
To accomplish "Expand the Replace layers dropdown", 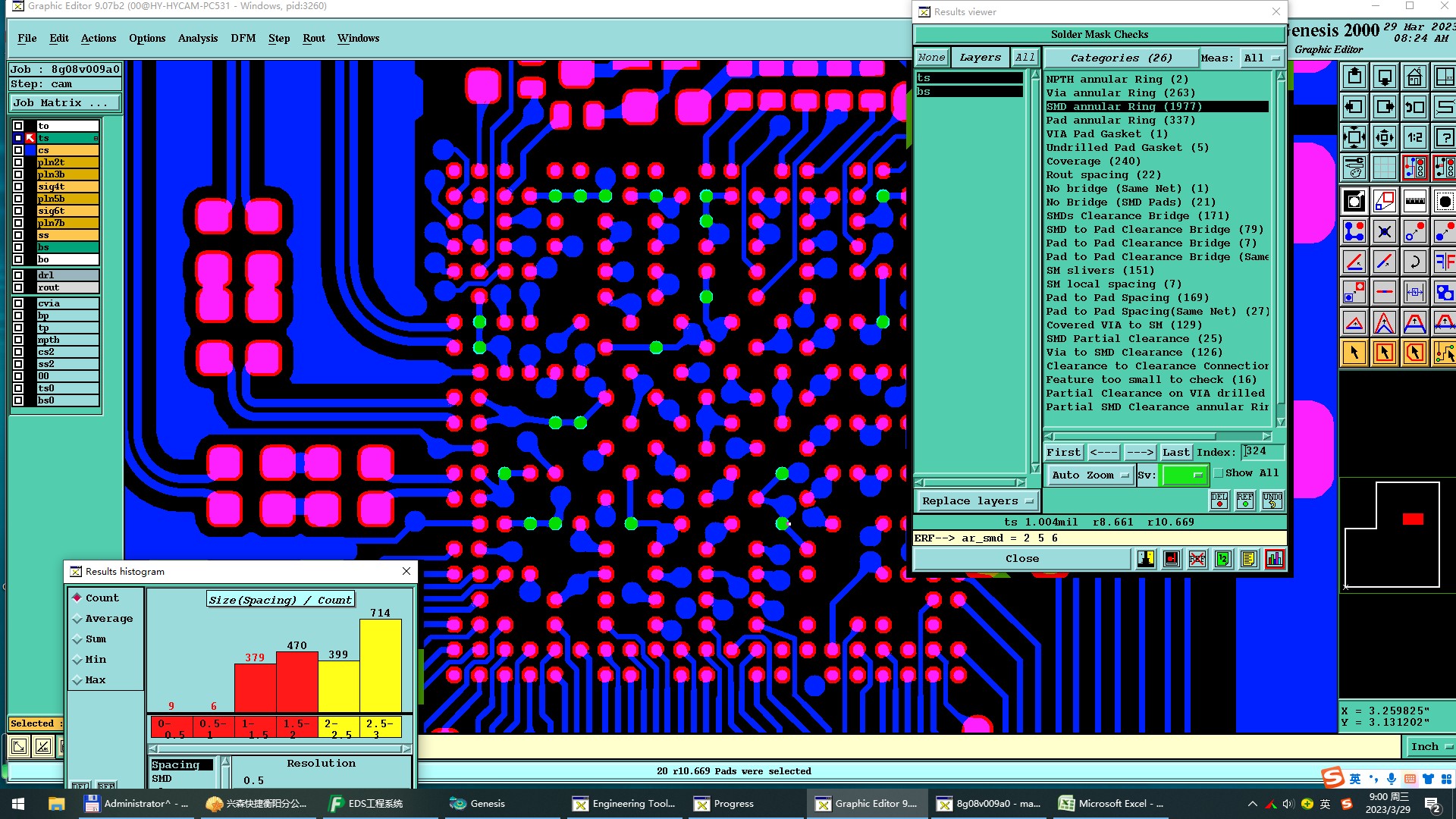I will 977,501.
